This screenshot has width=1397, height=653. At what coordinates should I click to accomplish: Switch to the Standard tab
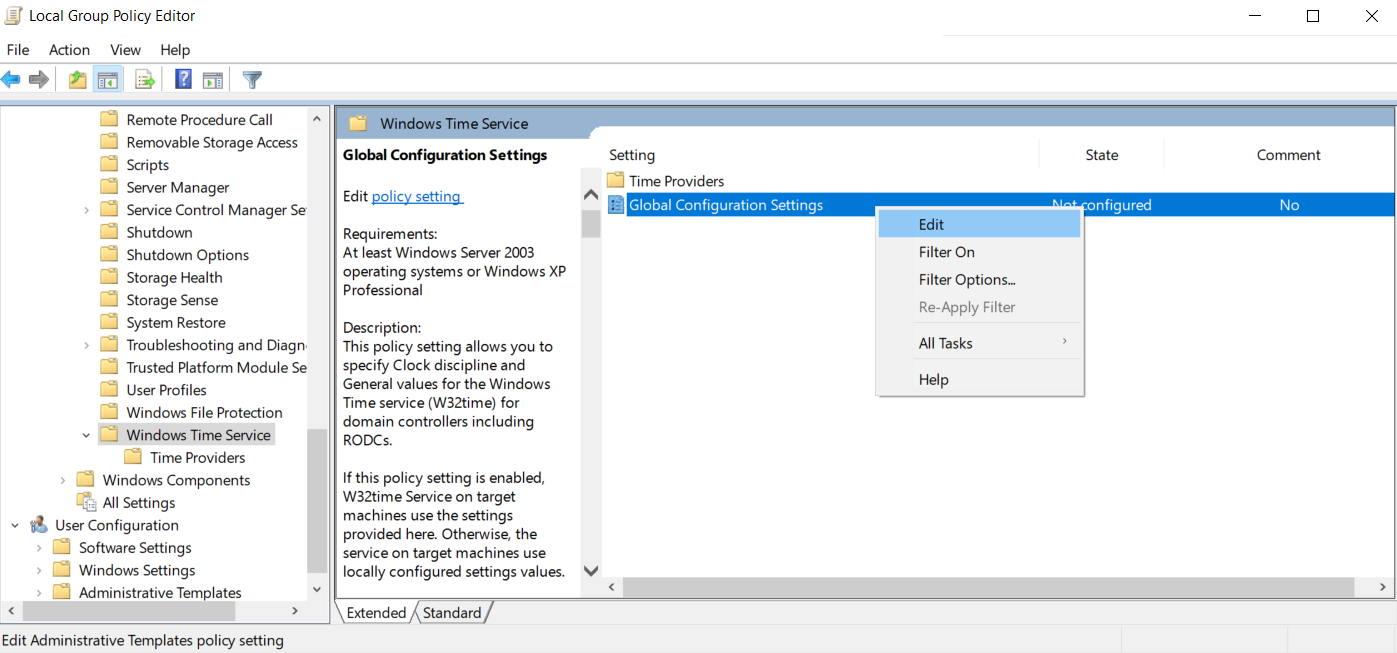coord(452,613)
